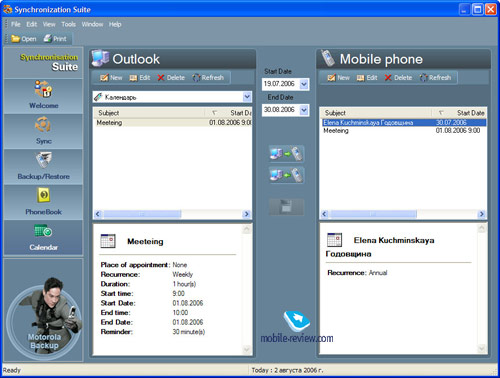Click the disabled save diskette button
The image size is (500, 378).
[286, 207]
